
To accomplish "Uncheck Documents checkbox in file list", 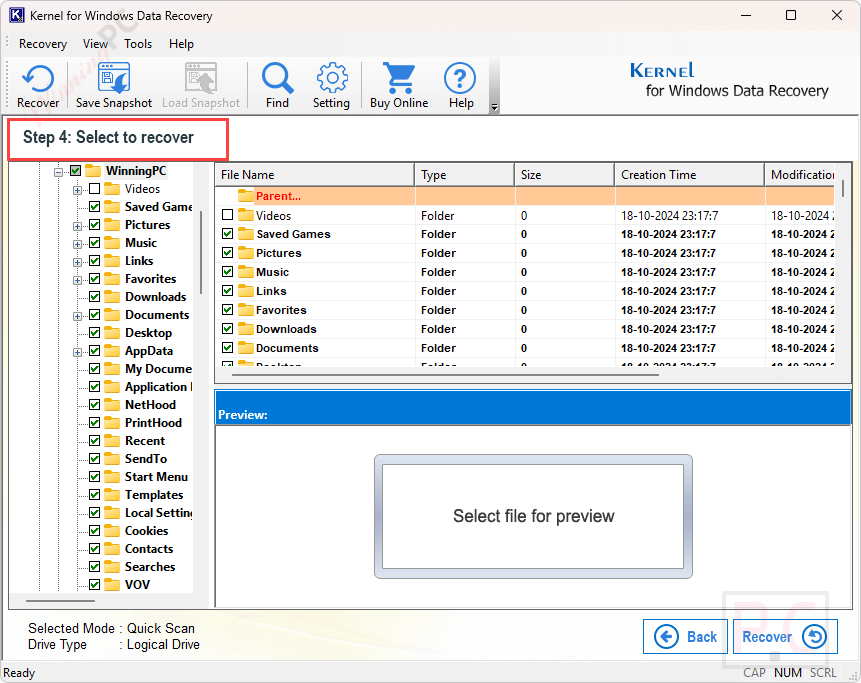I will pyautogui.click(x=227, y=348).
